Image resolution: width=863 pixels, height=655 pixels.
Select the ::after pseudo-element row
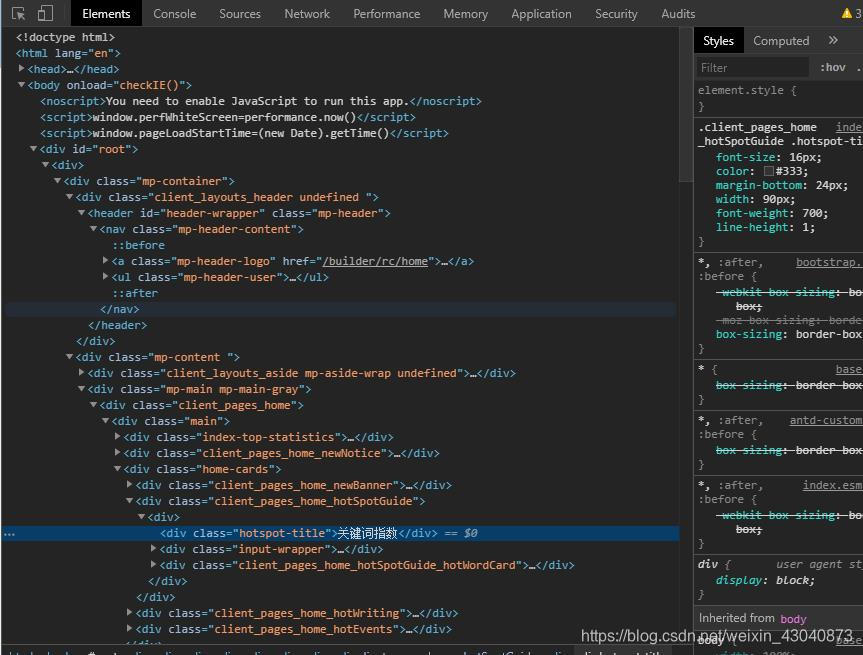[135, 293]
